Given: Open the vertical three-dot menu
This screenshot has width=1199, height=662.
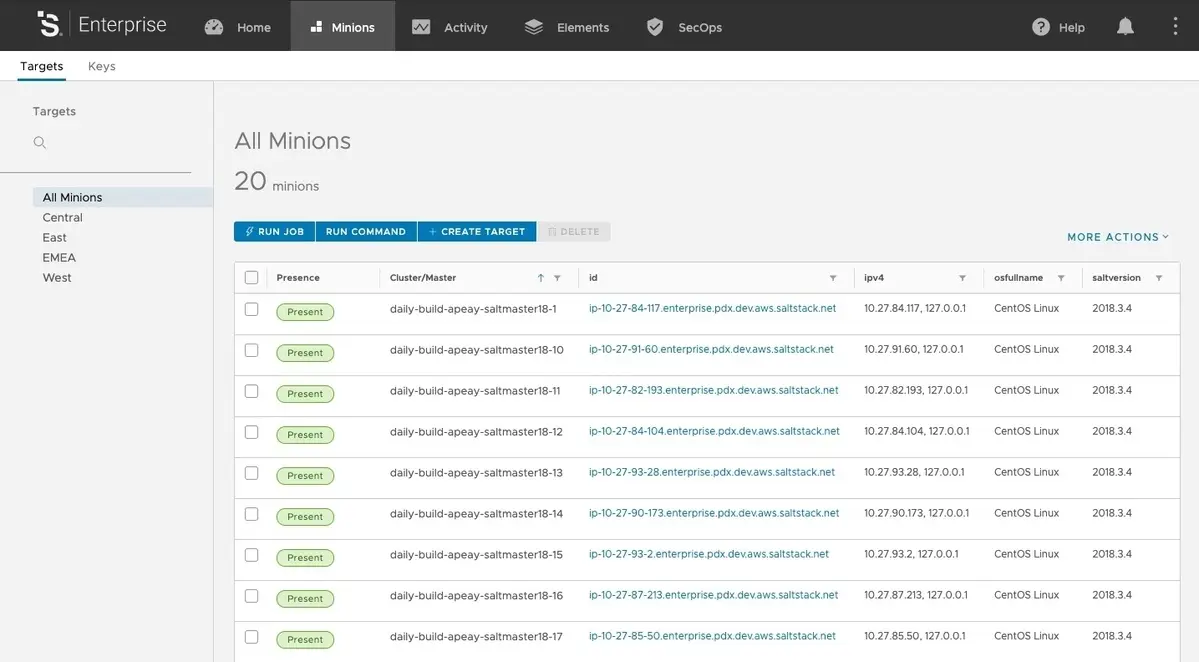Looking at the screenshot, I should coord(1175,26).
